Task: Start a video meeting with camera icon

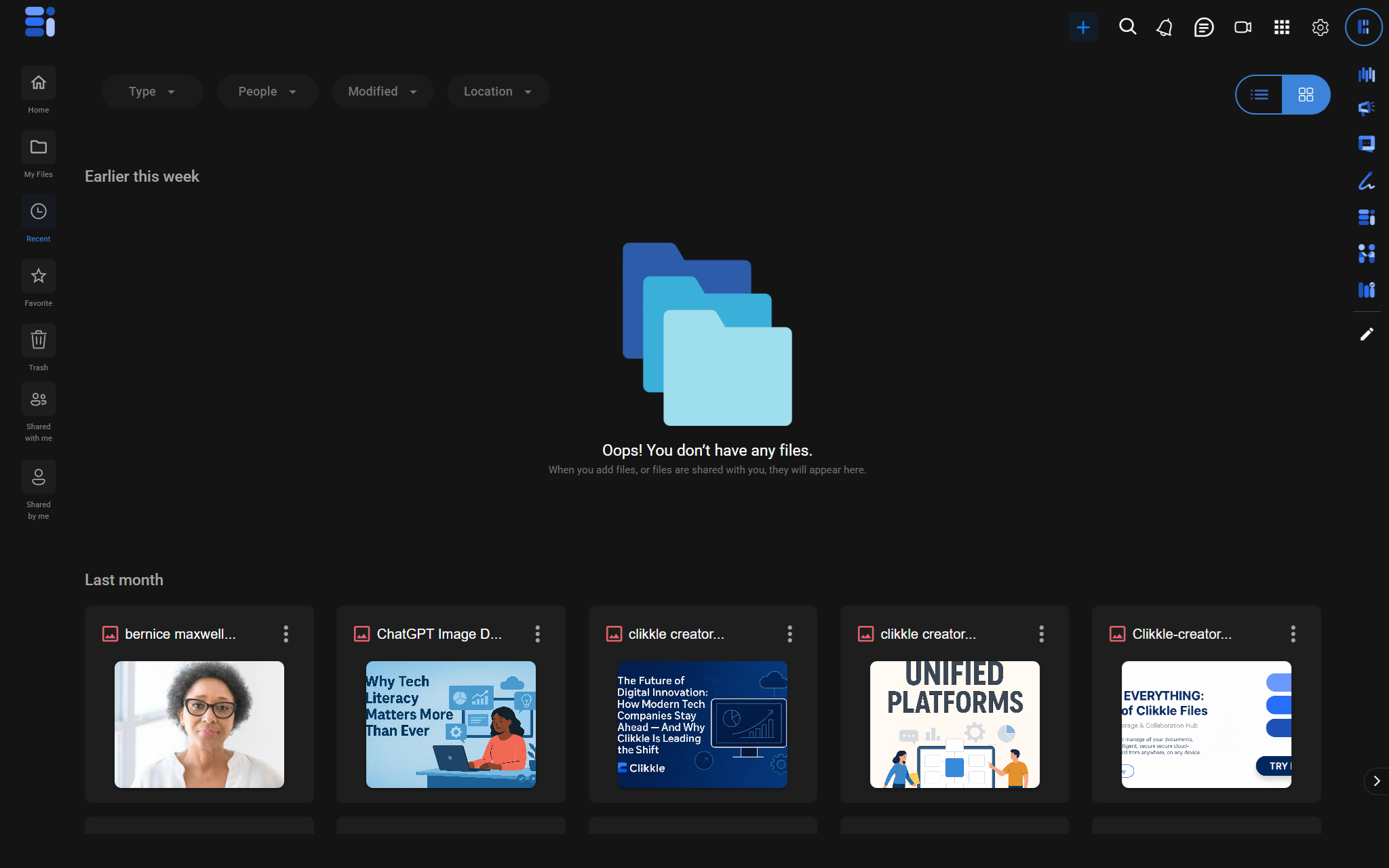Action: pos(1243,28)
